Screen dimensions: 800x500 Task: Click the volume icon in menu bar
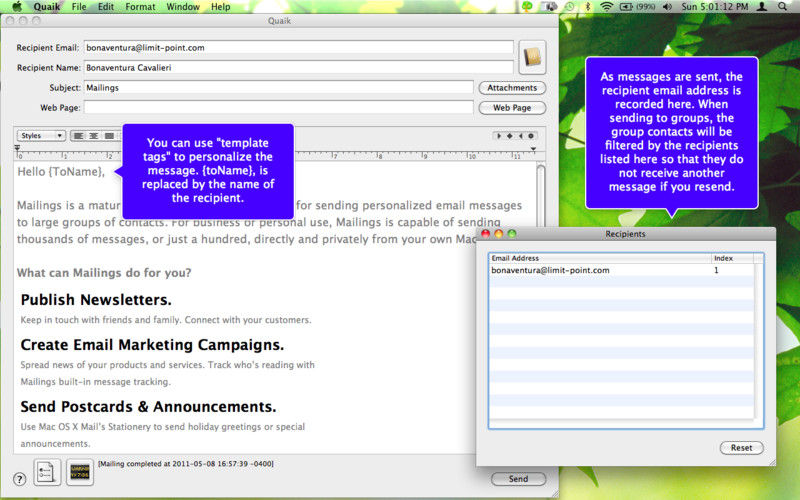pyautogui.click(x=667, y=7)
